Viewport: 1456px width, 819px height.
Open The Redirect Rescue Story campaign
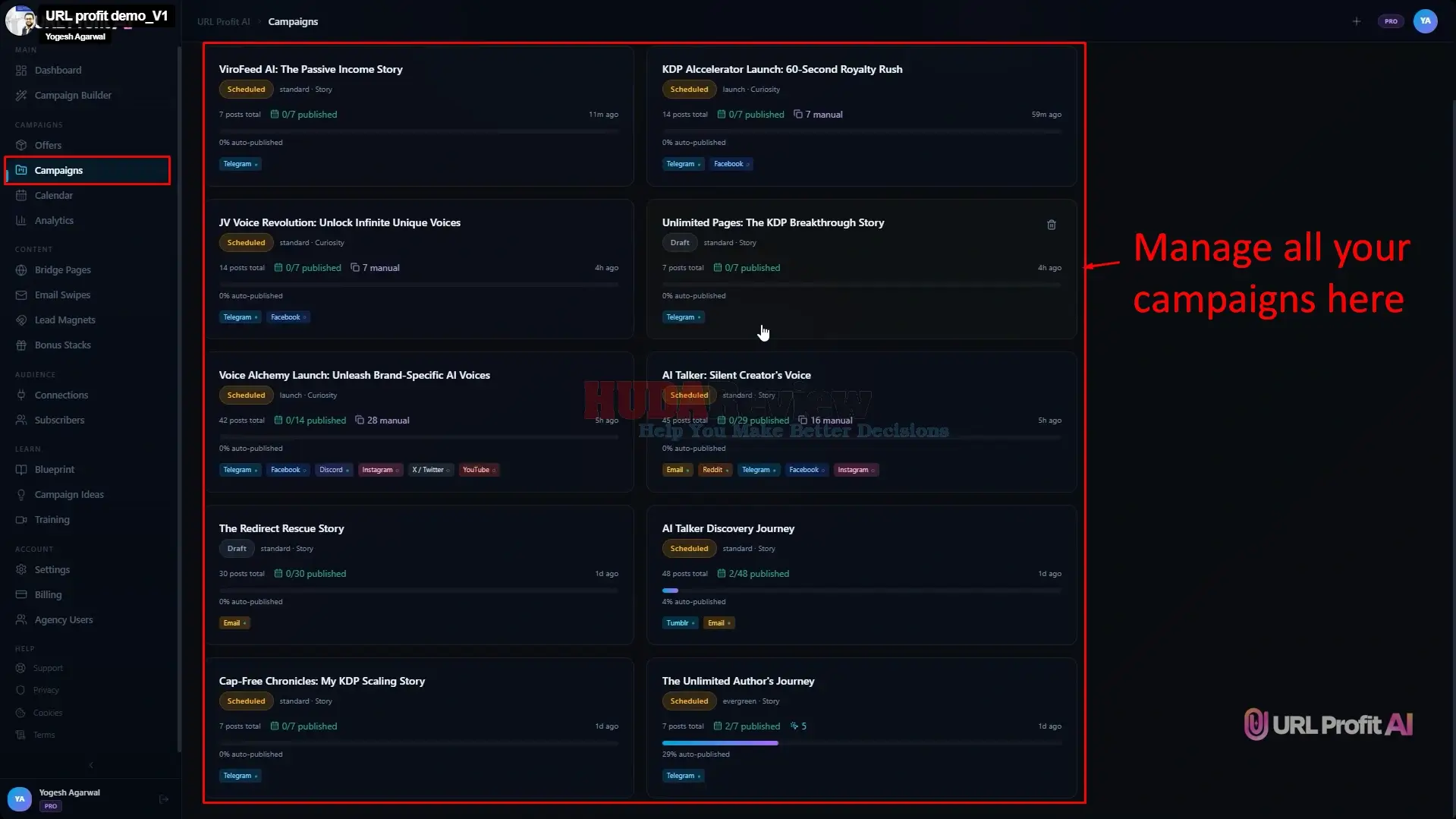pyautogui.click(x=281, y=528)
